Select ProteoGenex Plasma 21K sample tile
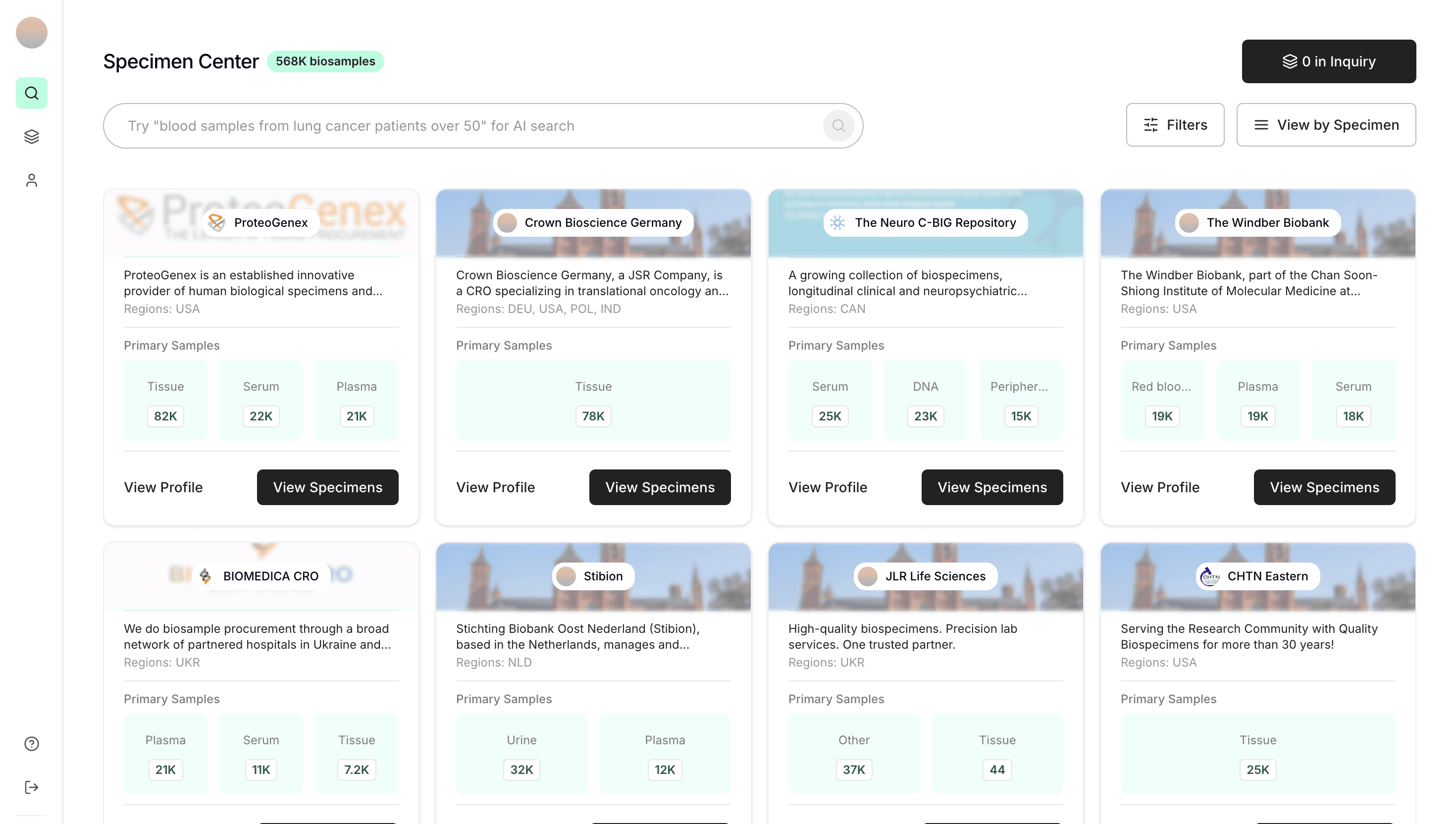Image resolution: width=1456 pixels, height=824 pixels. [357, 400]
